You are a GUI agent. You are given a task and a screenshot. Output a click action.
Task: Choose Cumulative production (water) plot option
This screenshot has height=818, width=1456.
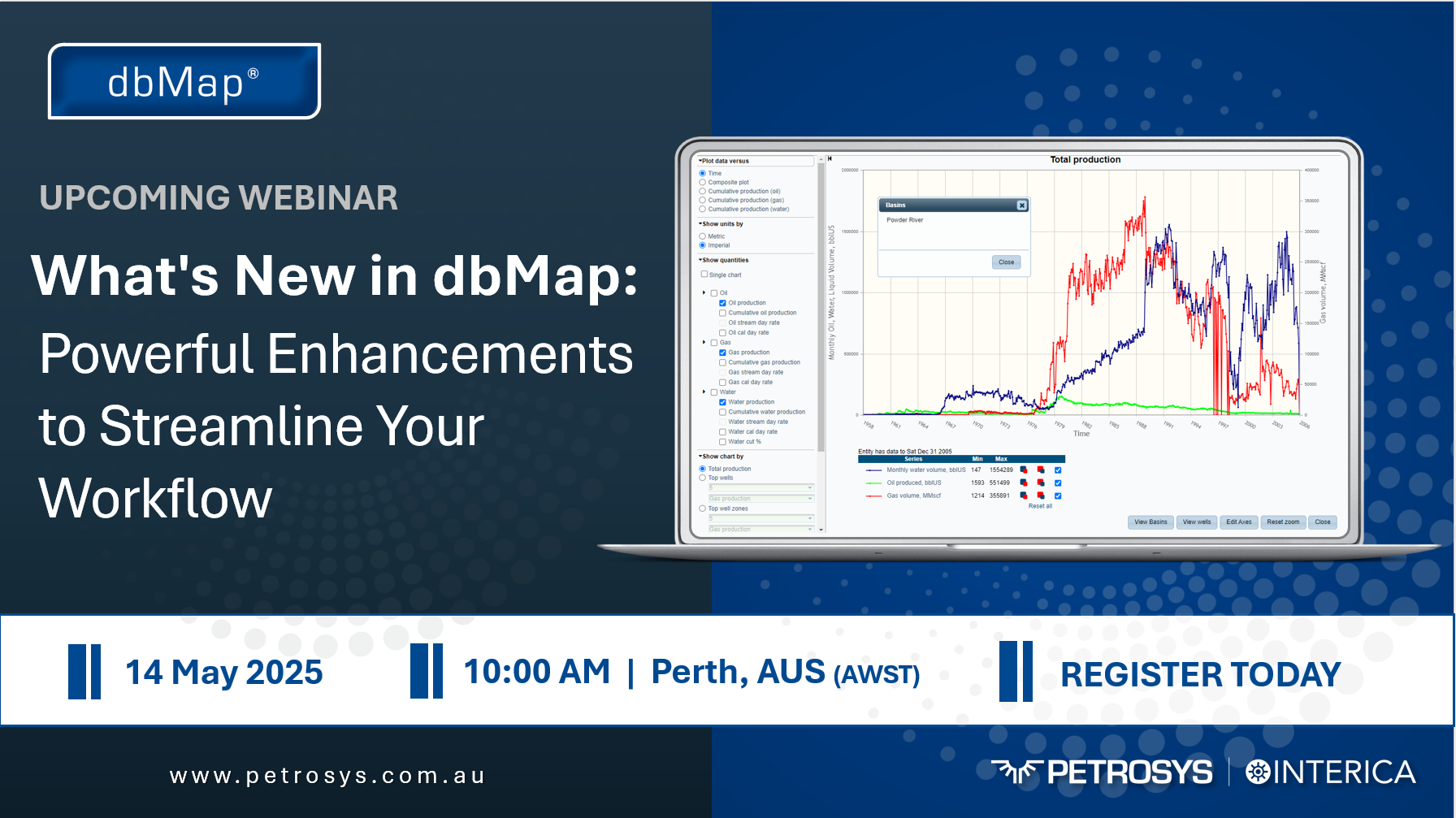coord(703,209)
